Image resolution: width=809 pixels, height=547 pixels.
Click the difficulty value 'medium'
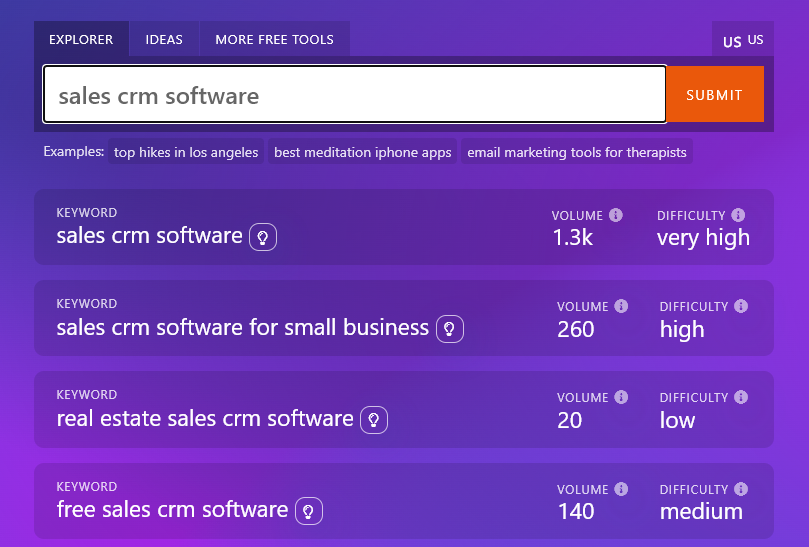pyautogui.click(x=701, y=511)
